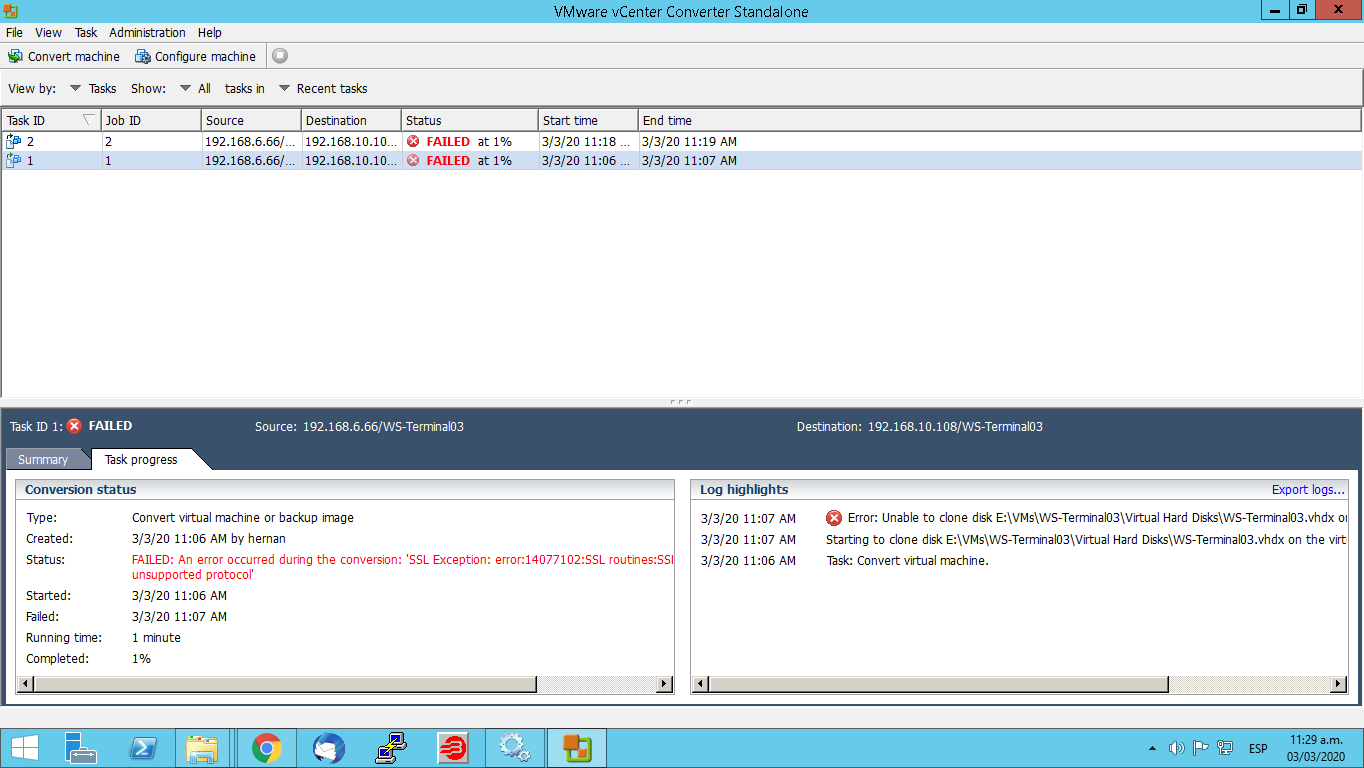Open the Export logs link
The height and width of the screenshot is (768, 1364).
pos(1308,489)
